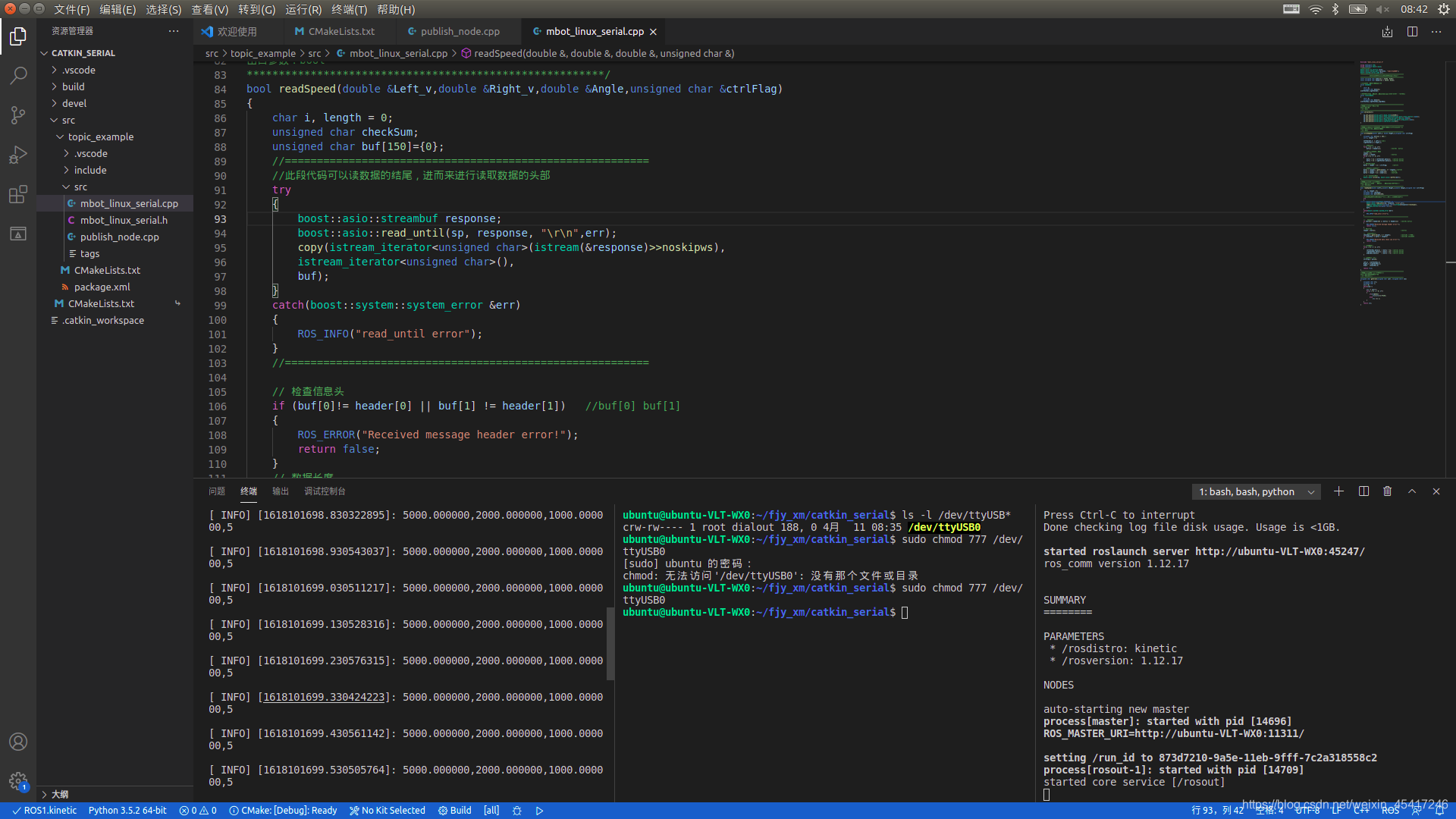
Task: Kill terminal with trash icon
Action: pyautogui.click(x=1387, y=491)
